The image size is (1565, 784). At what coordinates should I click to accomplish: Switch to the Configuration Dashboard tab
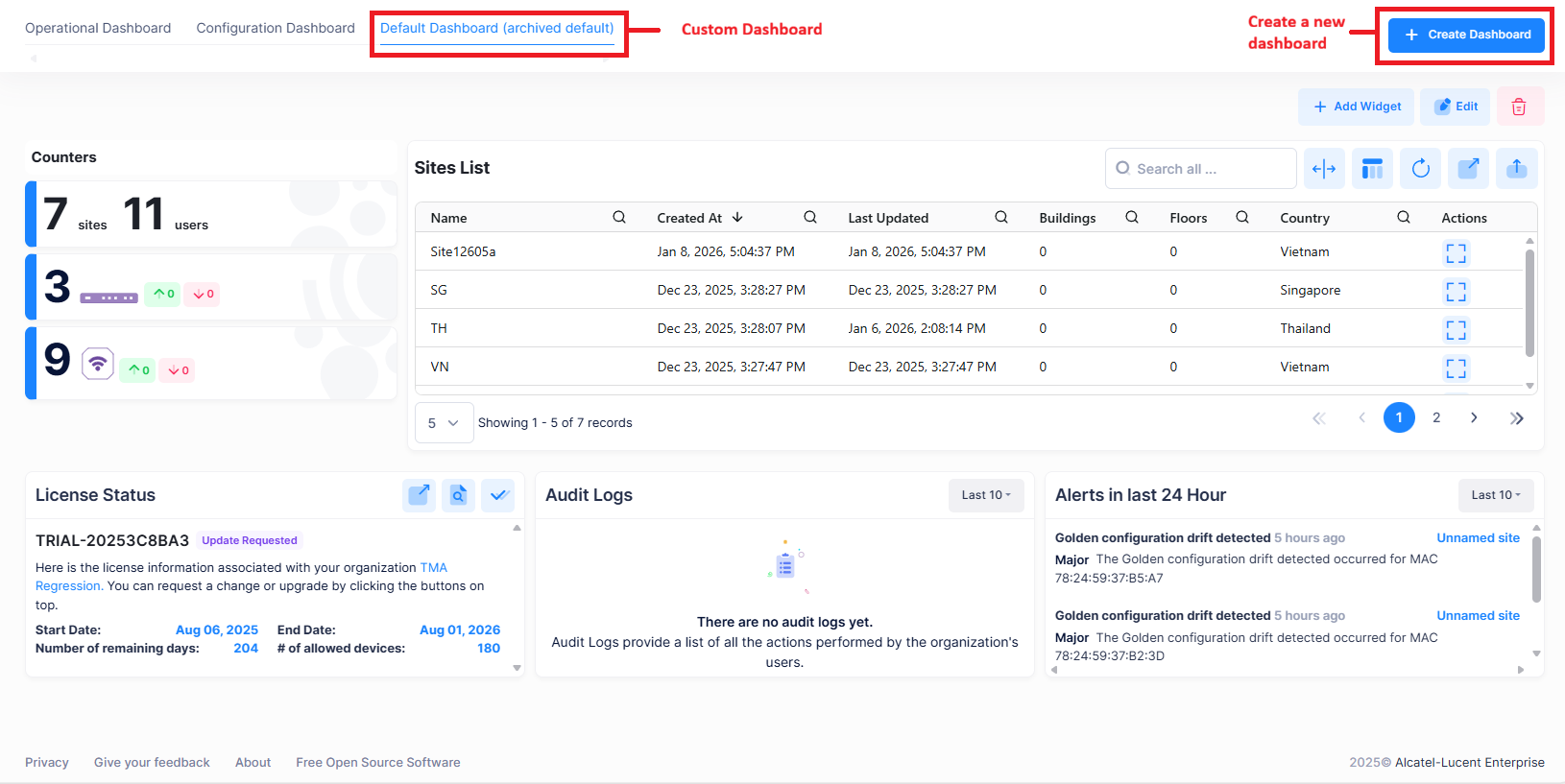click(x=276, y=28)
